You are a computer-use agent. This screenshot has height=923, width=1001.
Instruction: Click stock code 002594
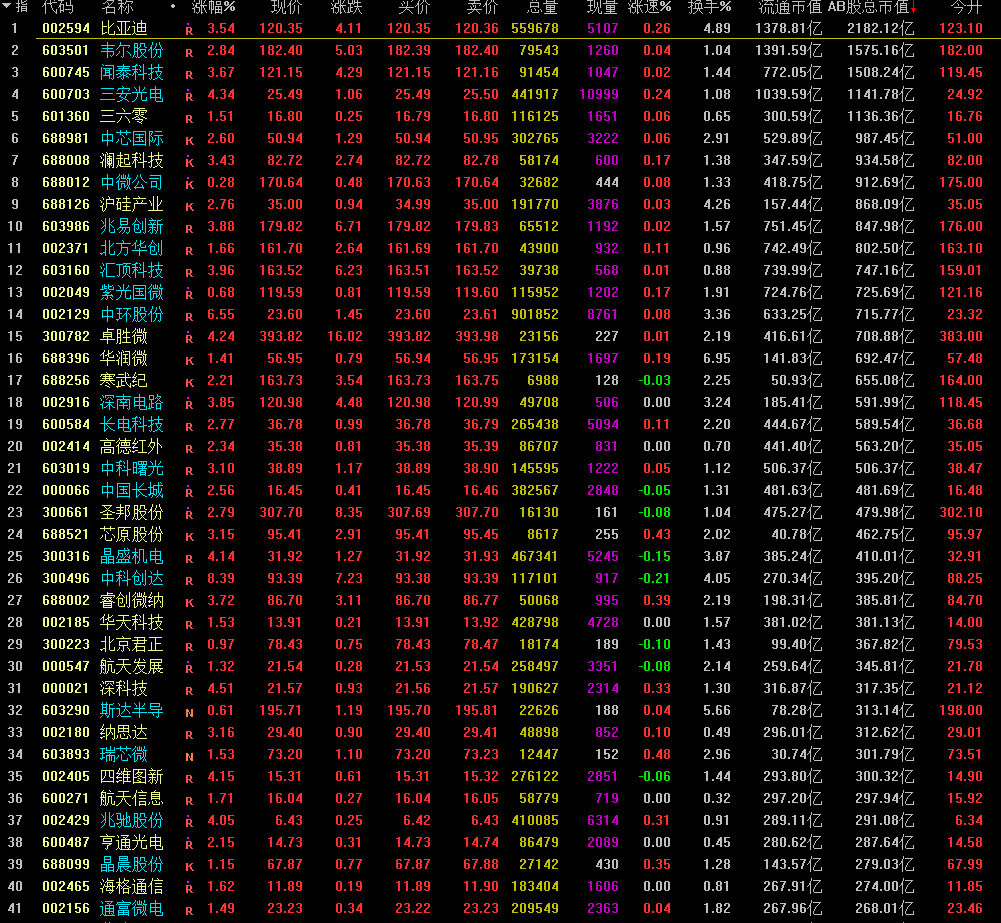(66, 28)
